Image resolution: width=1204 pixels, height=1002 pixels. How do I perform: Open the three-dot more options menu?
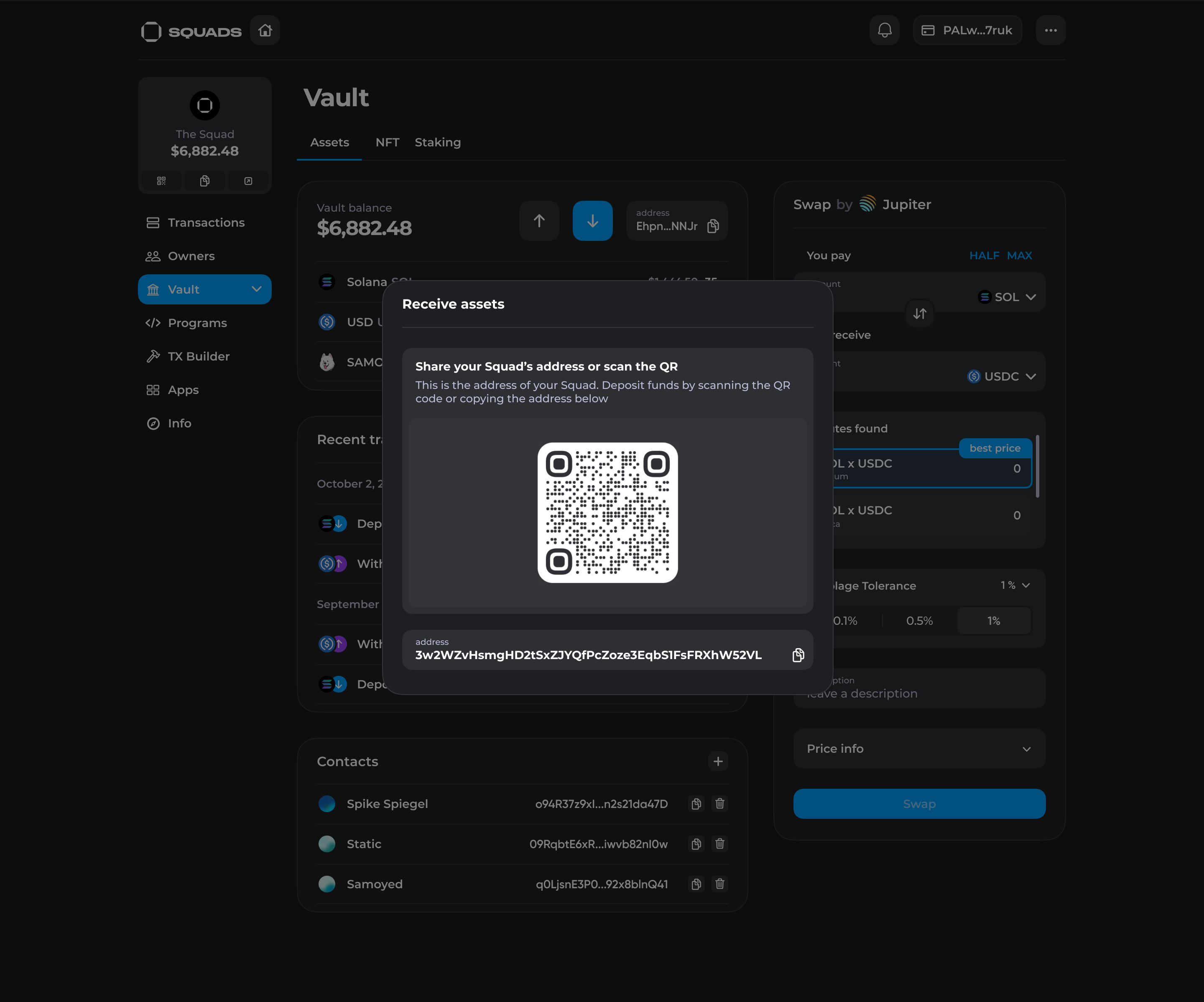coord(1050,31)
